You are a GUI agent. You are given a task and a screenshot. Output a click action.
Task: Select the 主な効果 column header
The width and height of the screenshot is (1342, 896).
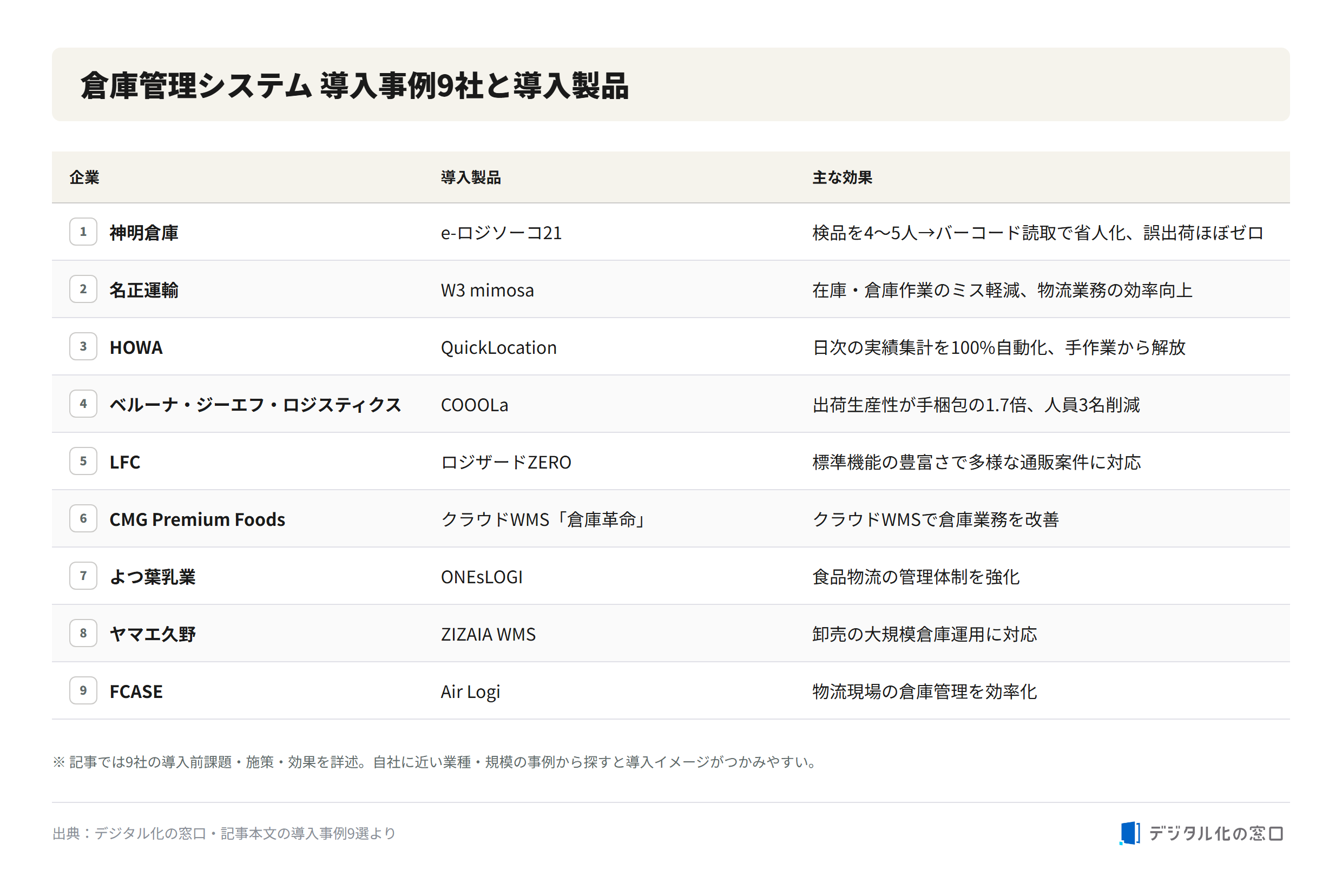843,177
